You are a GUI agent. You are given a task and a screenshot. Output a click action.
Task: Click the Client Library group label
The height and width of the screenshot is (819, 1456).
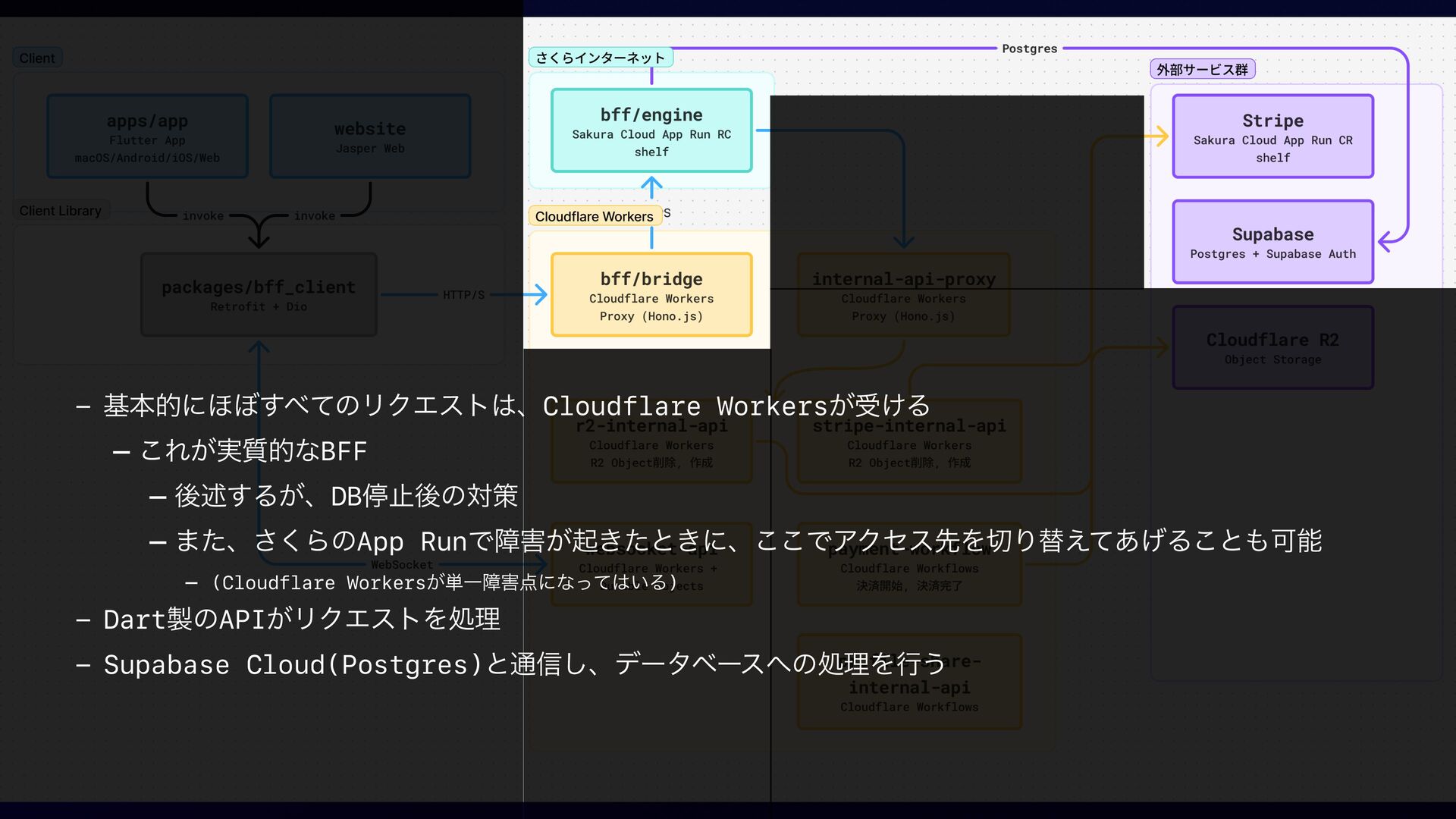coord(61,211)
